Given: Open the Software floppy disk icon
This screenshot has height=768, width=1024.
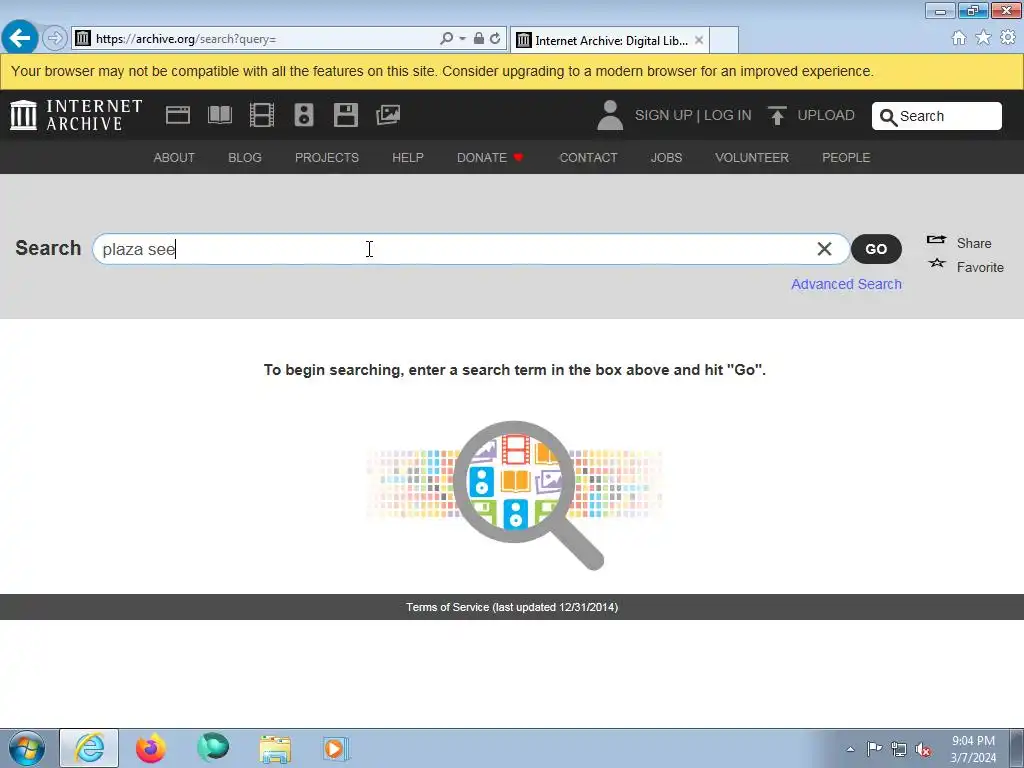Looking at the screenshot, I should (x=345, y=115).
